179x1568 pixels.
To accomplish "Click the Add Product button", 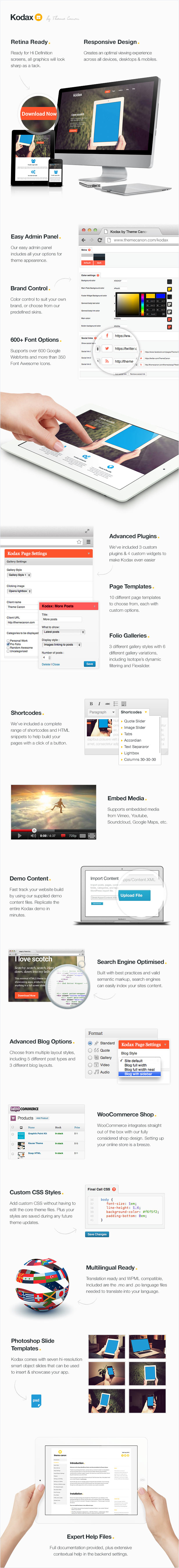I will [43, 1118].
